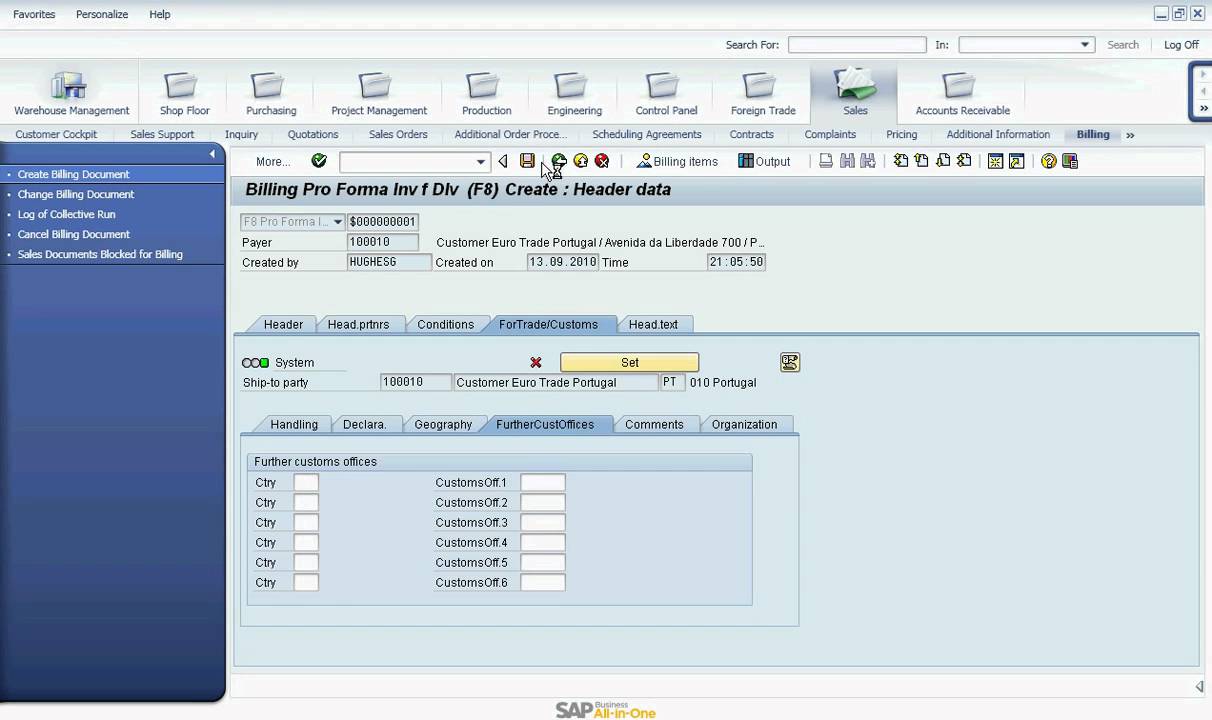The height and width of the screenshot is (720, 1212).
Task: Collapse the left navigation panel
Action: tap(212, 154)
